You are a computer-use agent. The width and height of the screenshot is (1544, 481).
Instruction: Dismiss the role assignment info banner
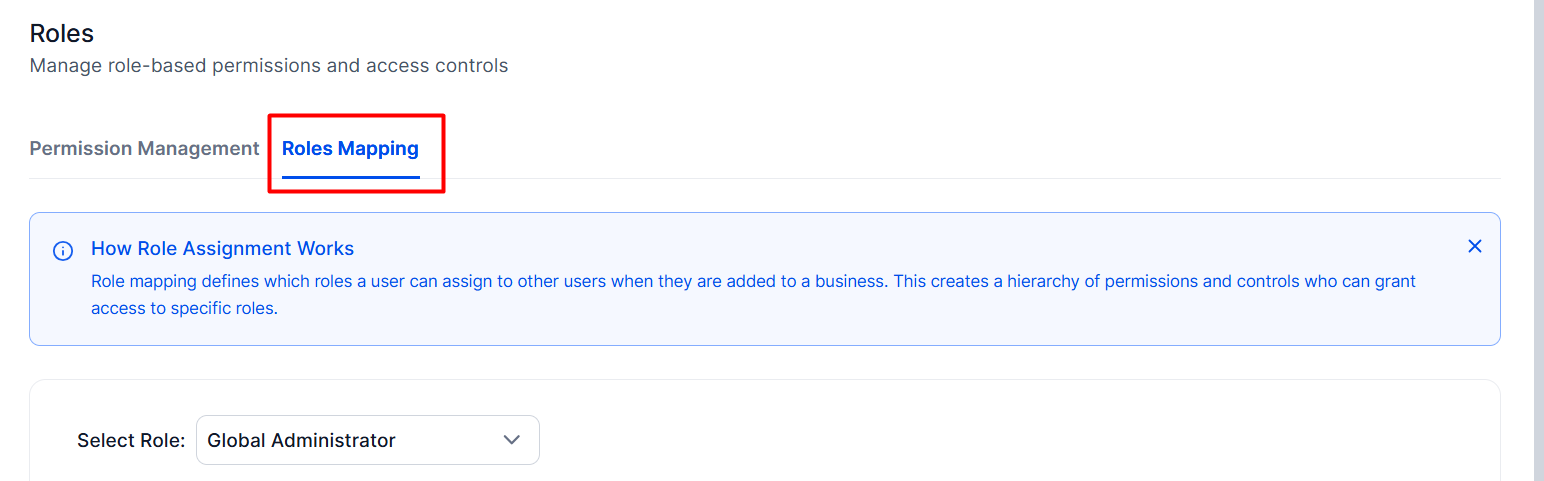click(x=1474, y=246)
